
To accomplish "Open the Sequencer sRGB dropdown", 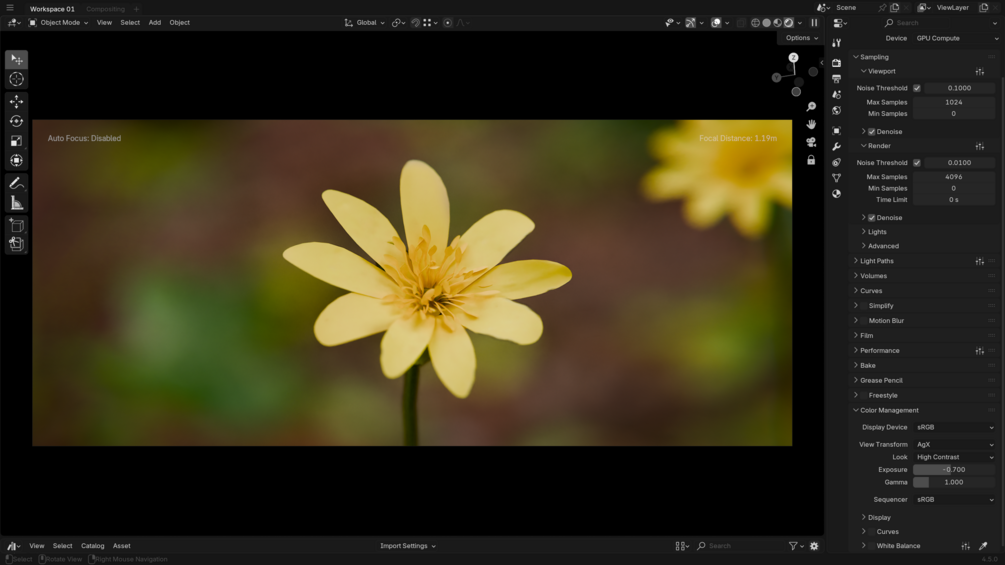I will pos(954,500).
